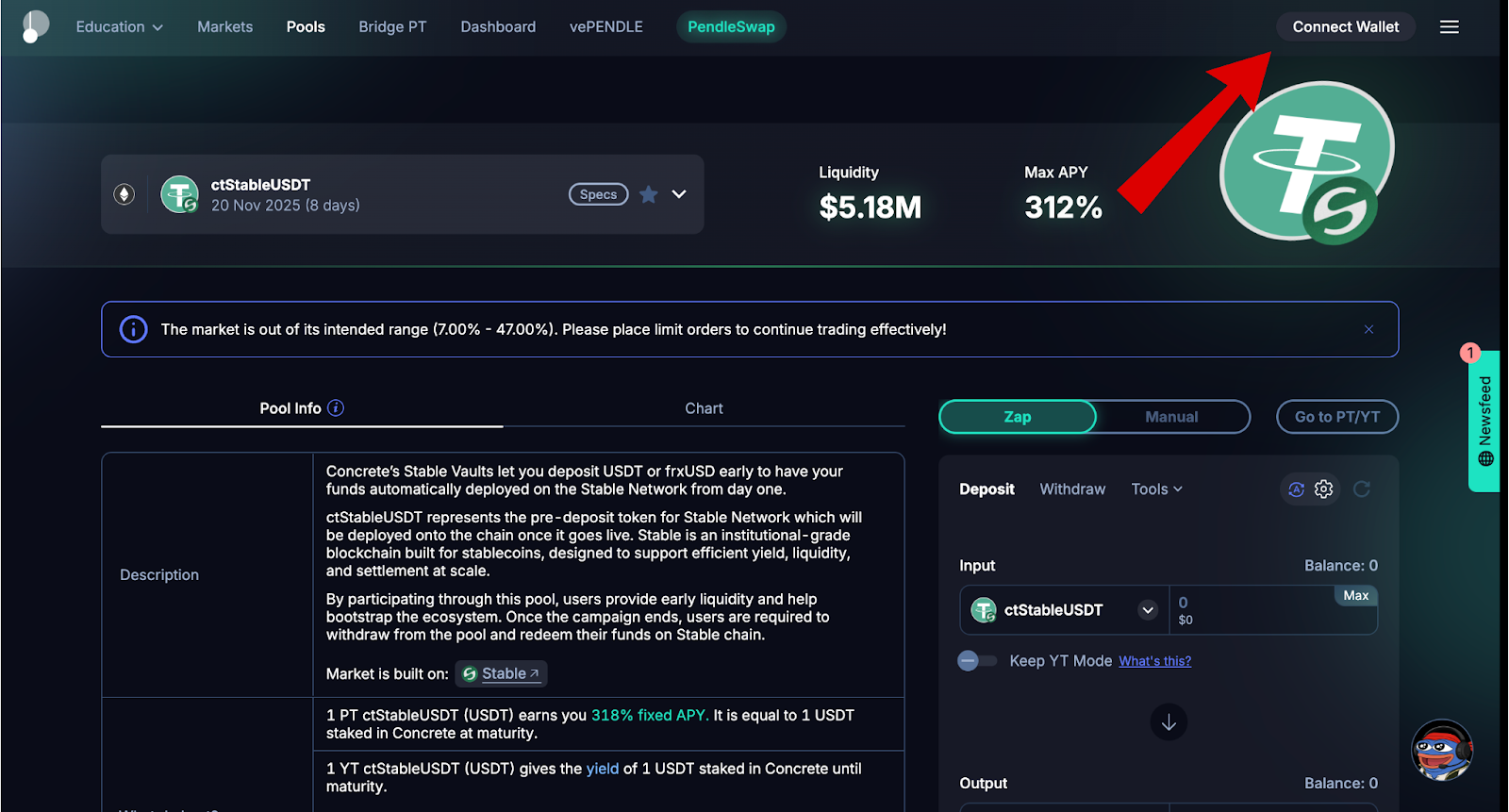Image resolution: width=1509 pixels, height=812 pixels.
Task: Open the Pepe chat assistant avatar
Action: point(1442,751)
